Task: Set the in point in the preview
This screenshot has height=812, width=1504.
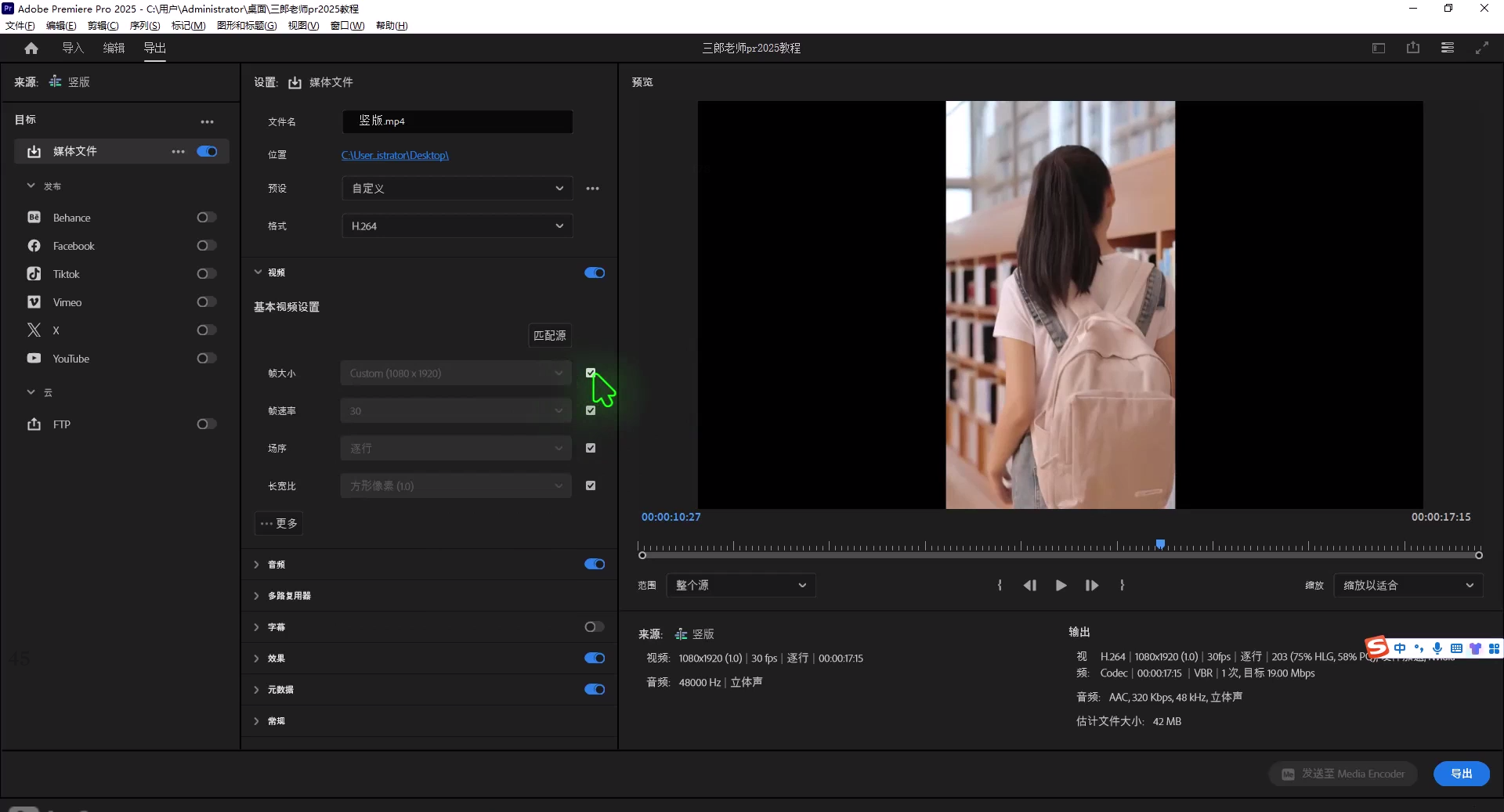Action: (x=1000, y=586)
